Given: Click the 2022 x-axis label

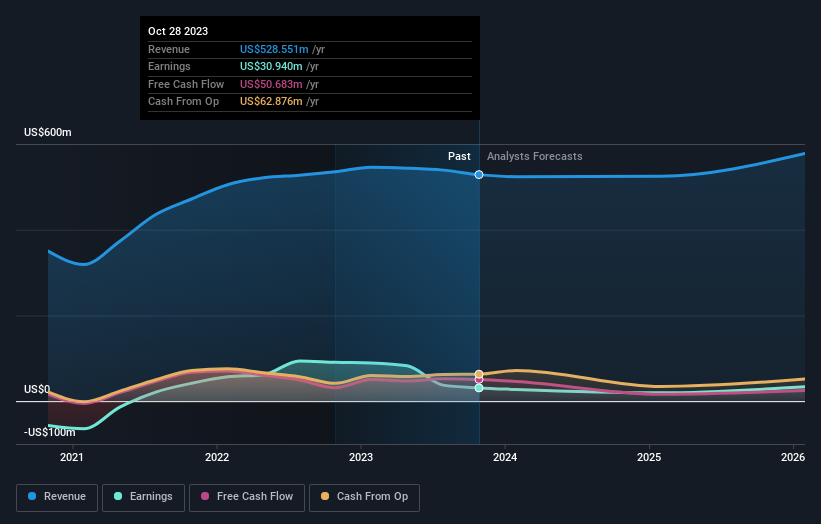Looking at the screenshot, I should (217, 457).
